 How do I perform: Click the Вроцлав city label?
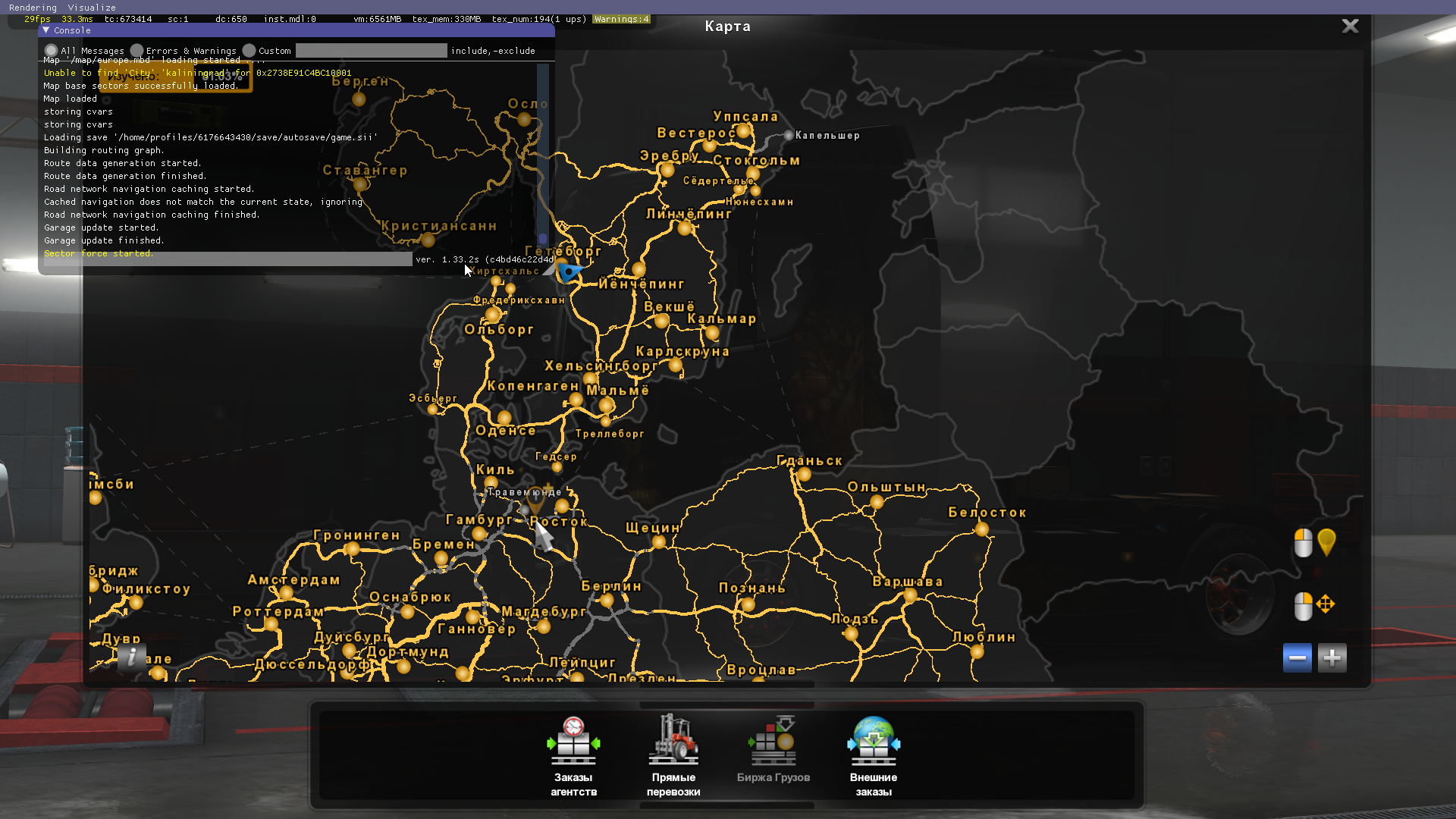click(x=761, y=670)
